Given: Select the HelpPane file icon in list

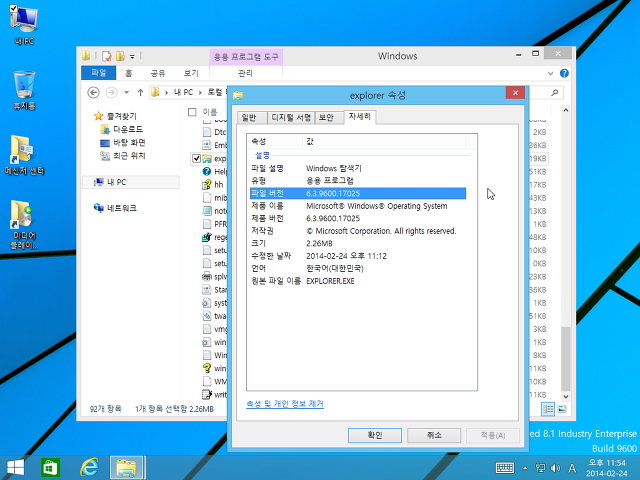Looking at the screenshot, I should point(207,171).
